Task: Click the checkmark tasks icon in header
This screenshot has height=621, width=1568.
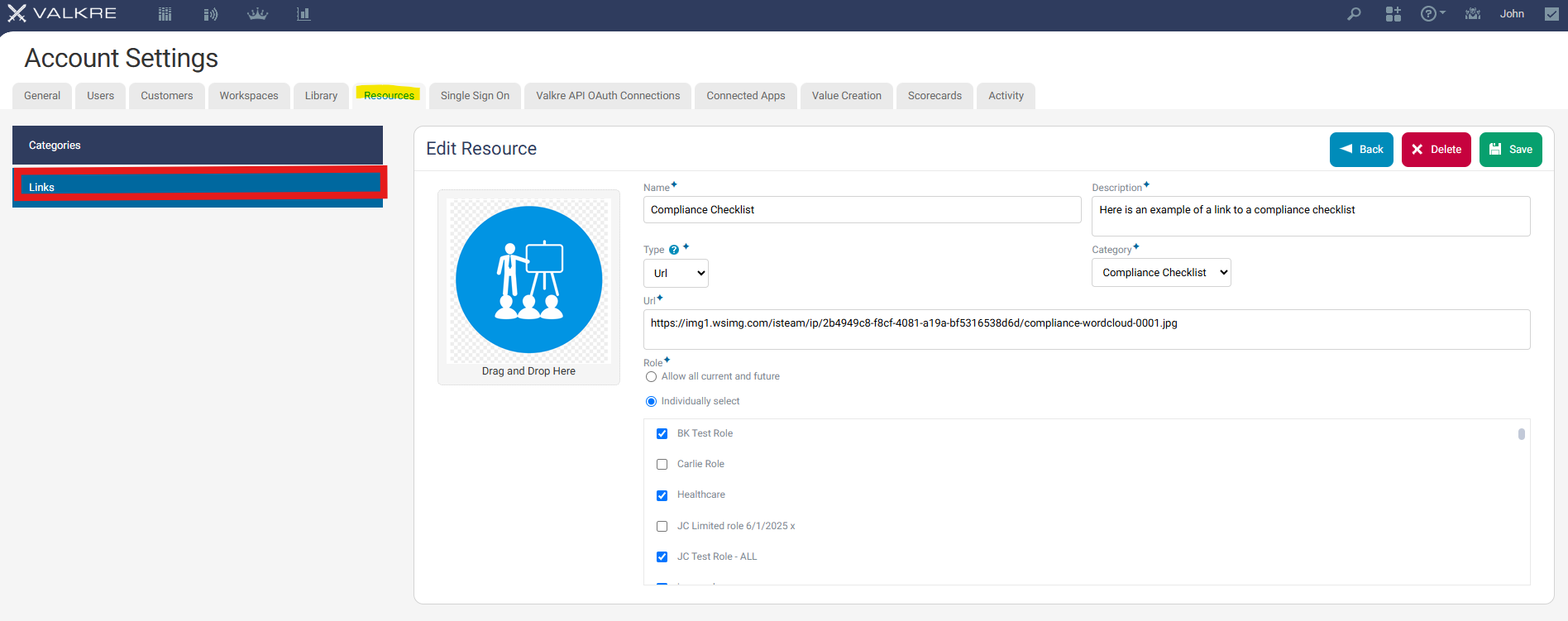Action: click(1551, 14)
